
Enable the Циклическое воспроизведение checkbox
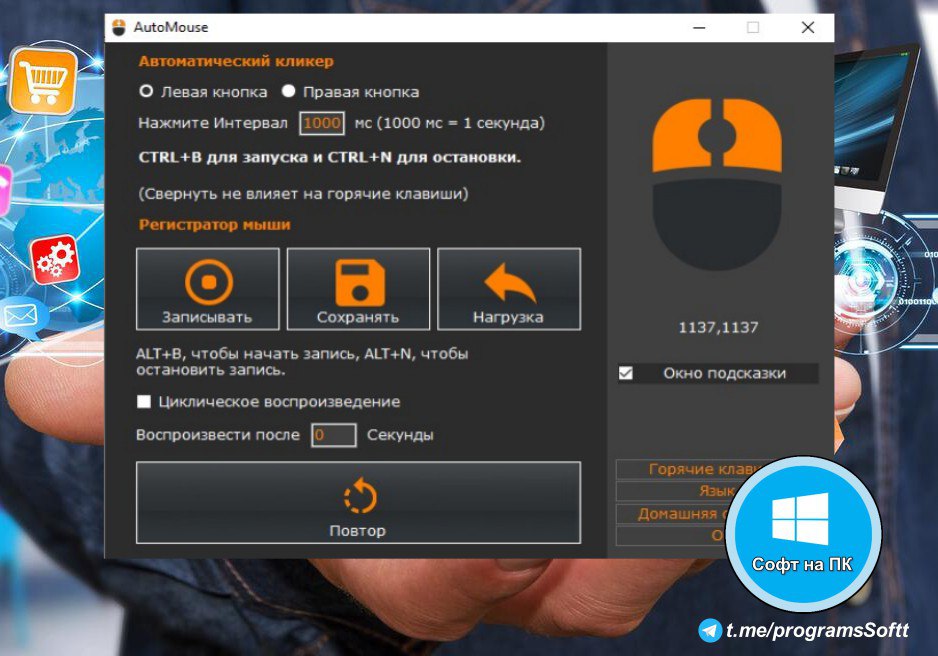[144, 402]
